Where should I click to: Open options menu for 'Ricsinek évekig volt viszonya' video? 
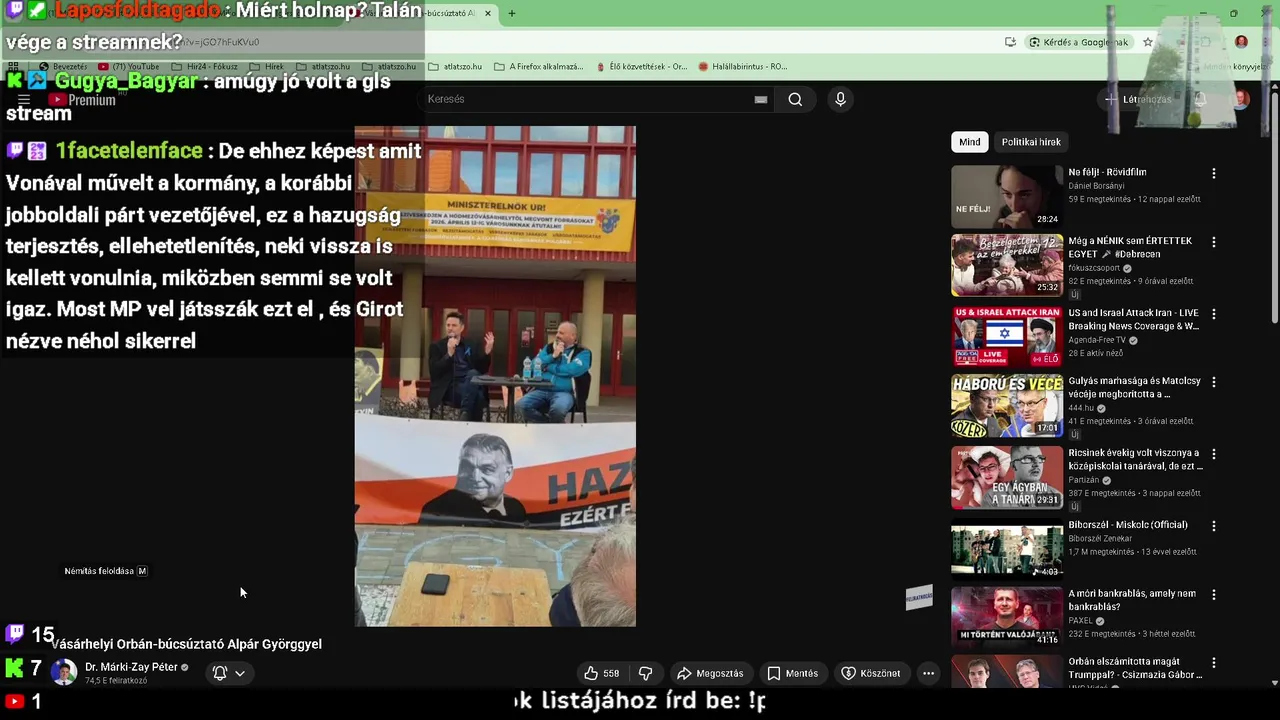pyautogui.click(x=1214, y=453)
